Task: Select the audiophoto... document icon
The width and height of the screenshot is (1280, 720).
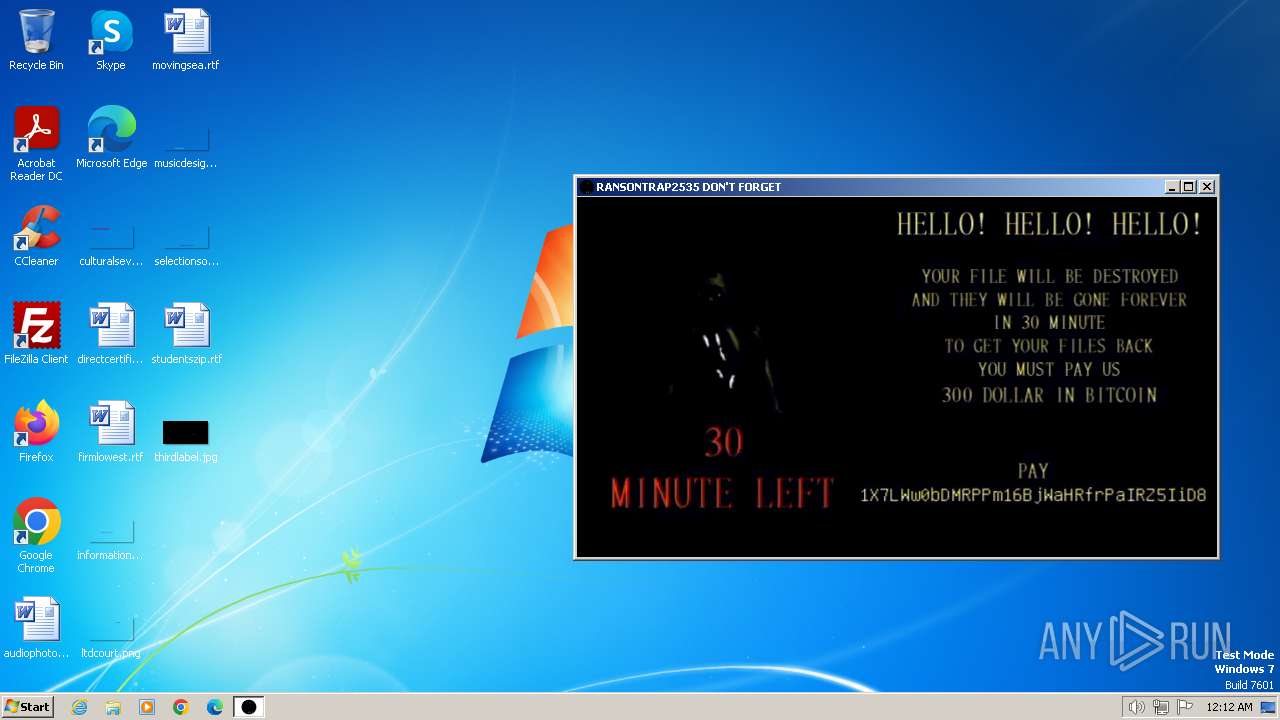Action: [x=36, y=628]
